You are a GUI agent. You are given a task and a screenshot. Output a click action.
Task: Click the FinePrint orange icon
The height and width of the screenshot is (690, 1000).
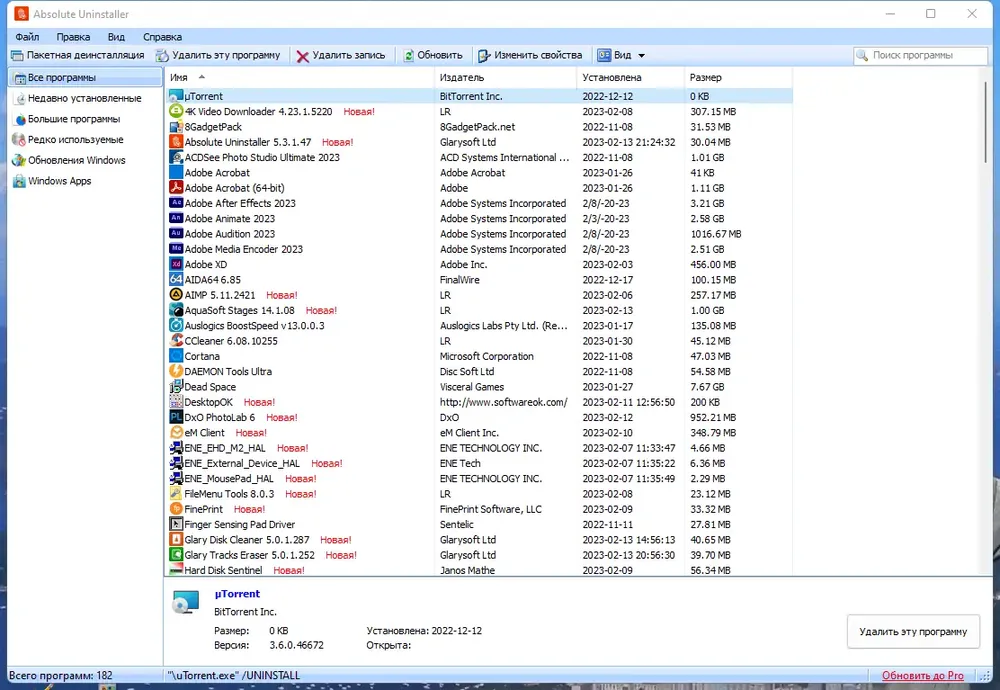(x=176, y=509)
